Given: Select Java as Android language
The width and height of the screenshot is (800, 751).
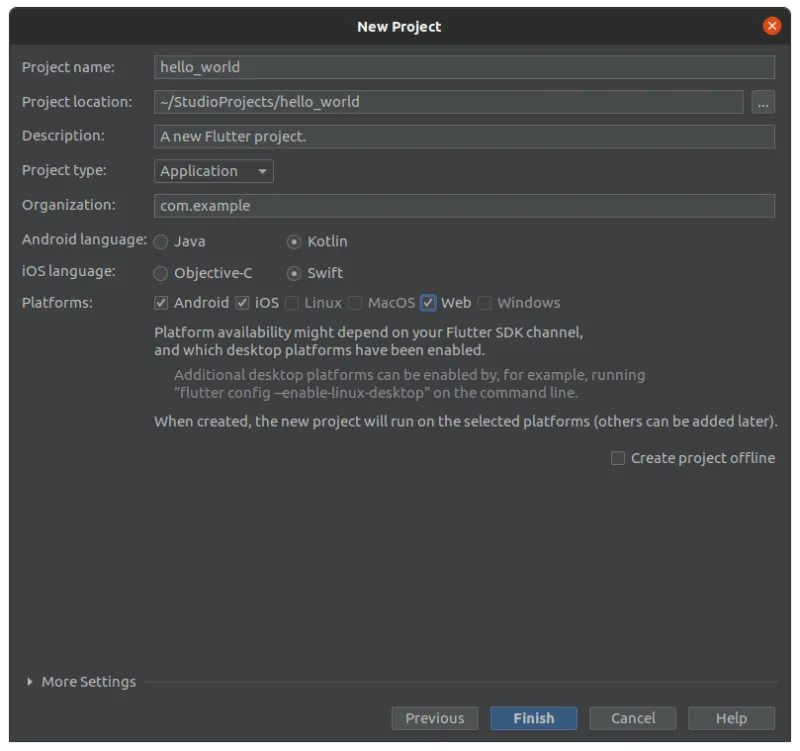Looking at the screenshot, I should click(161, 242).
